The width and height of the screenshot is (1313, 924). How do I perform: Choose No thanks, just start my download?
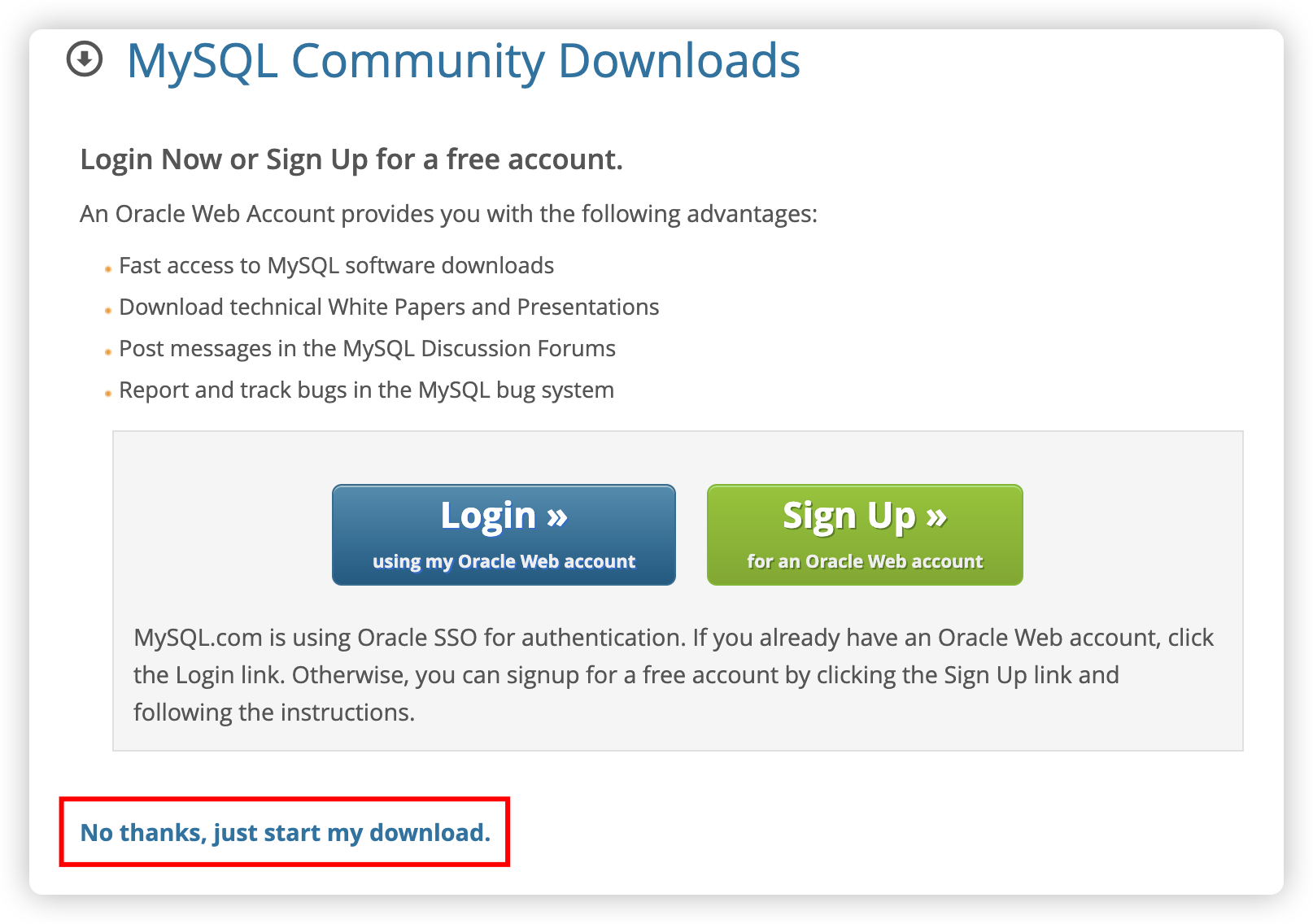coord(286,833)
